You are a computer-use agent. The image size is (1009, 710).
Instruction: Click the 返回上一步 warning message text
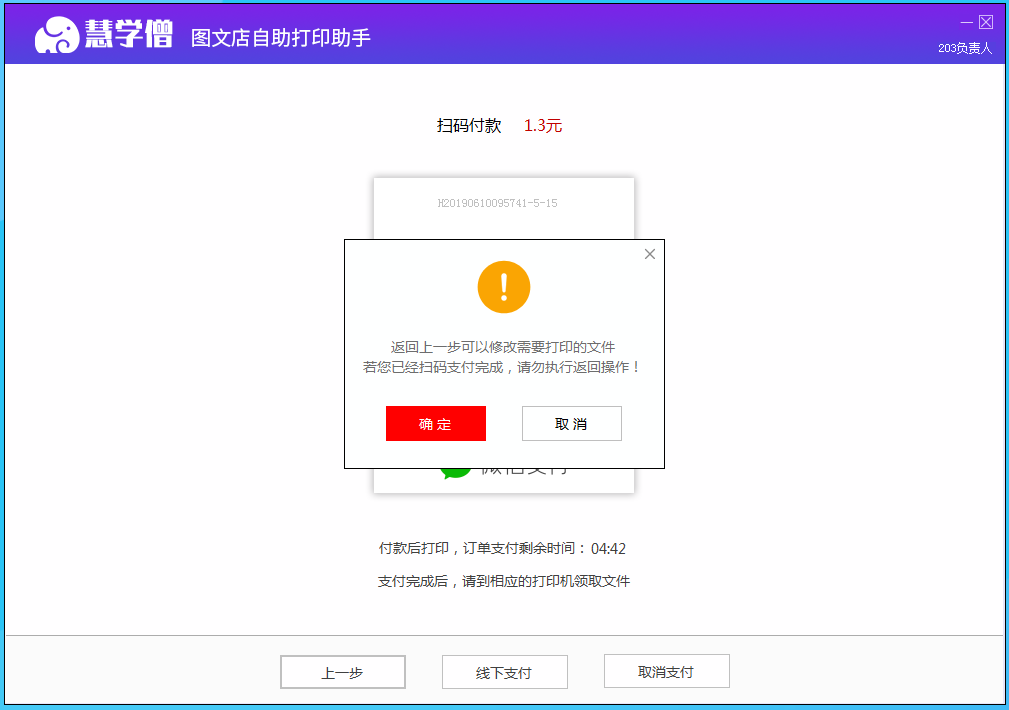(x=502, y=347)
